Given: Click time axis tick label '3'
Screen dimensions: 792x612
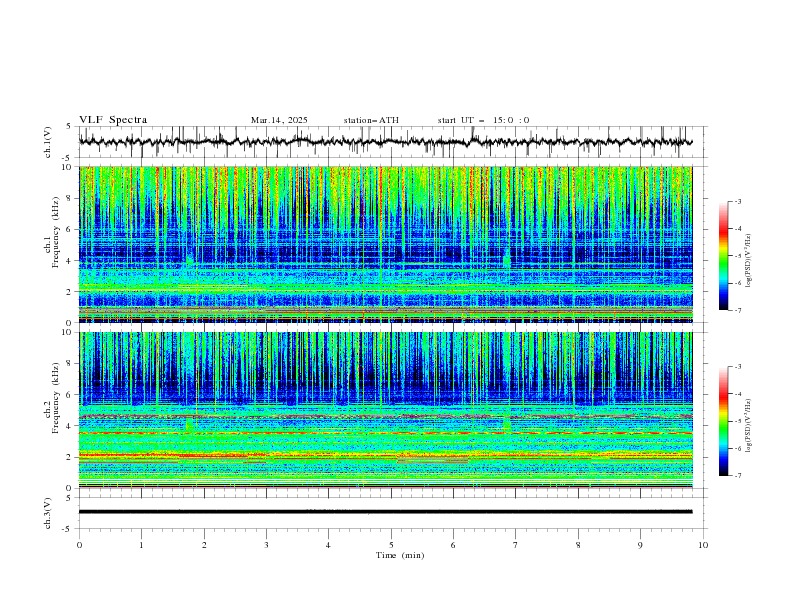Looking at the screenshot, I should coord(266,545).
